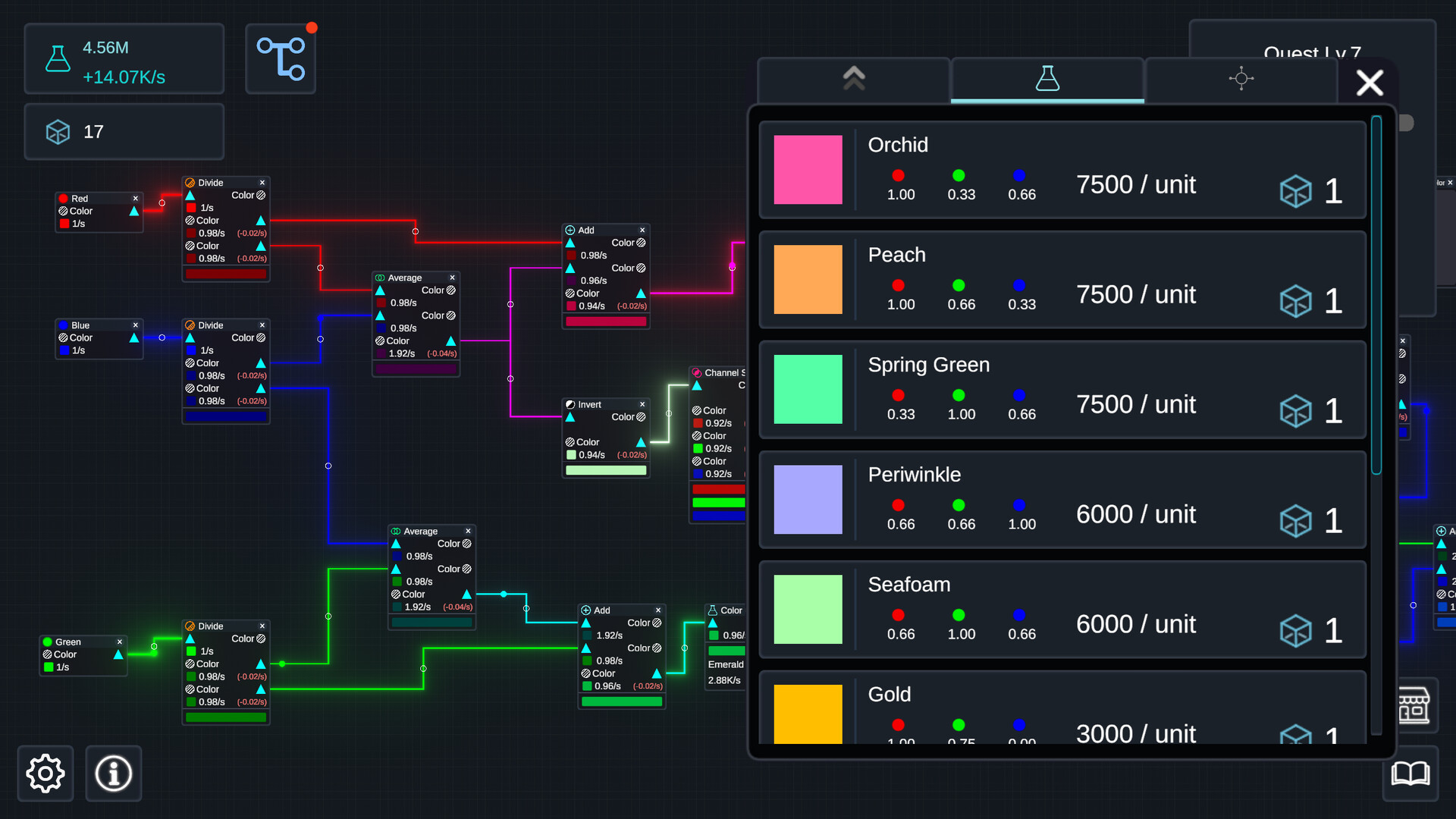1456x819 pixels.
Task: Click the Peach orange color swatch
Action: [x=808, y=279]
